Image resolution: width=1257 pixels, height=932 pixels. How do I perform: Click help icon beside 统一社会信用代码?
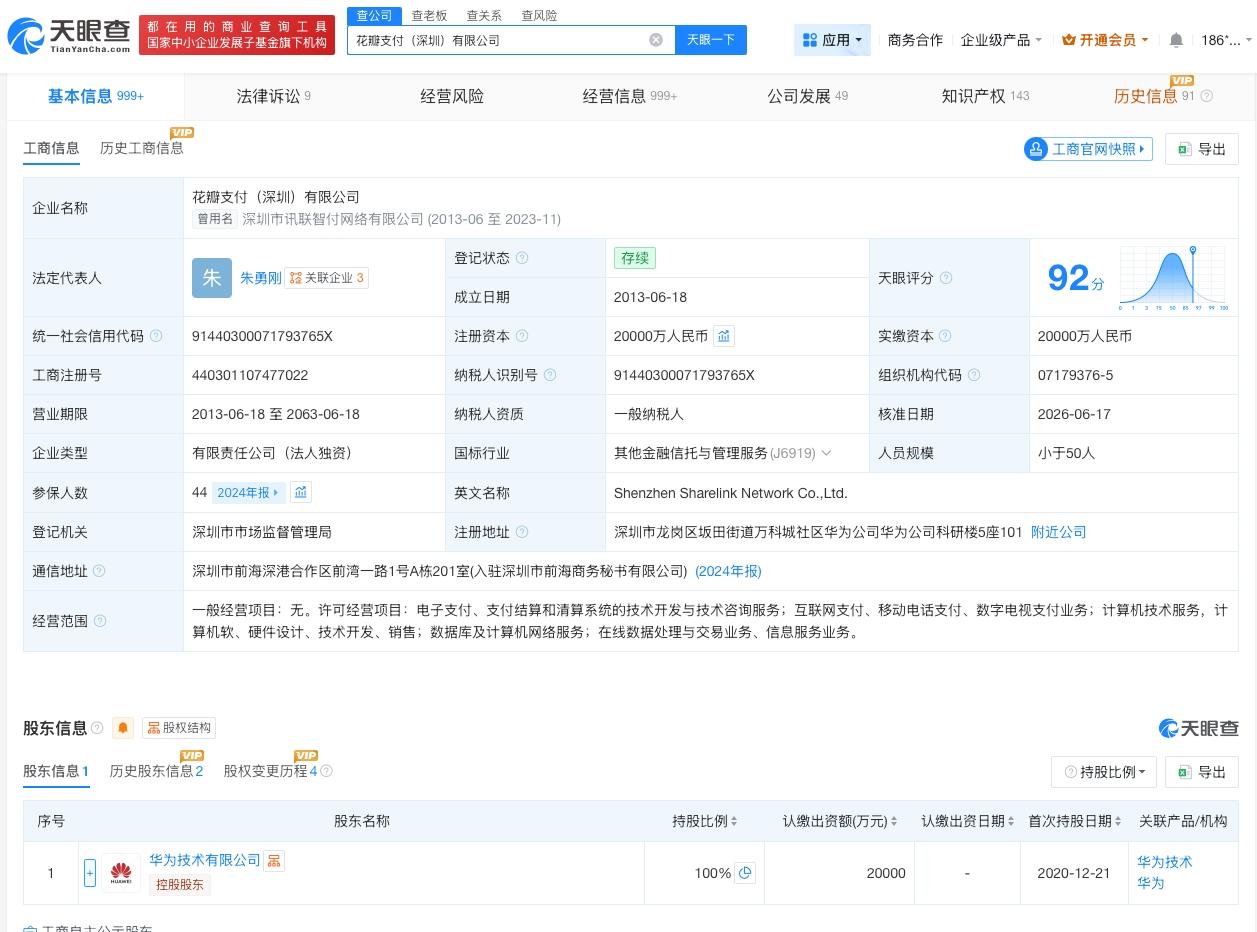156,336
